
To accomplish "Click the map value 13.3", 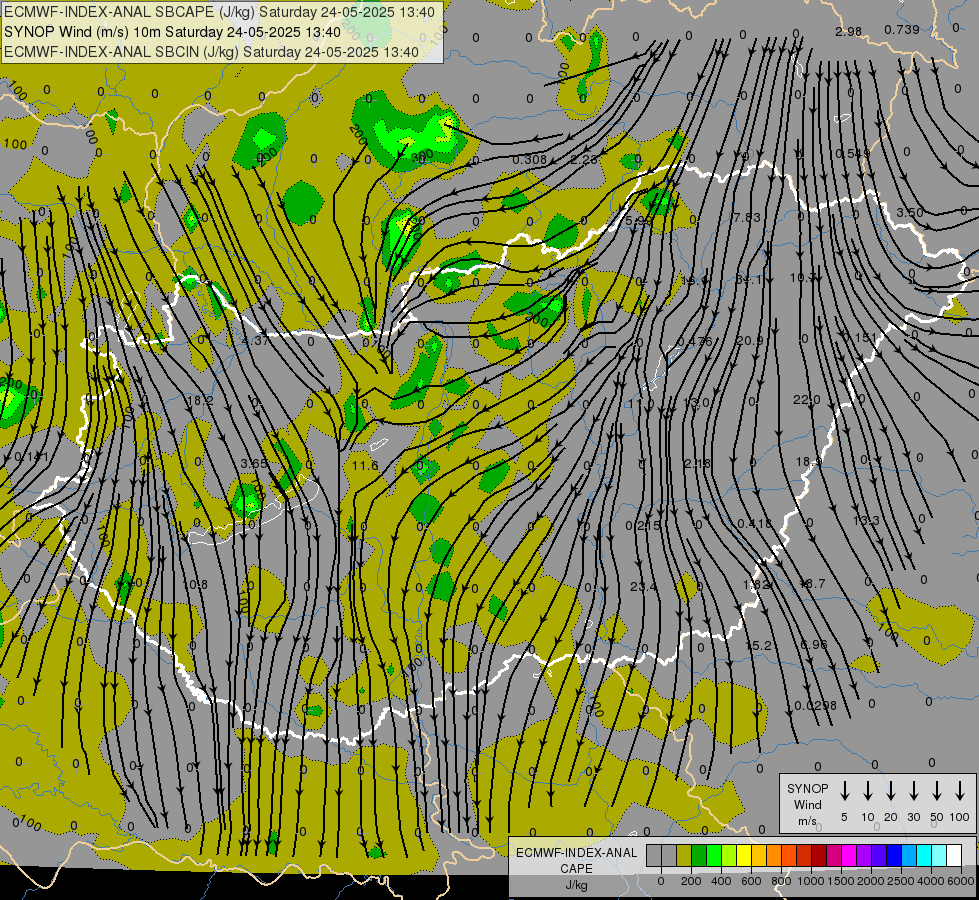I will pyautogui.click(x=866, y=520).
